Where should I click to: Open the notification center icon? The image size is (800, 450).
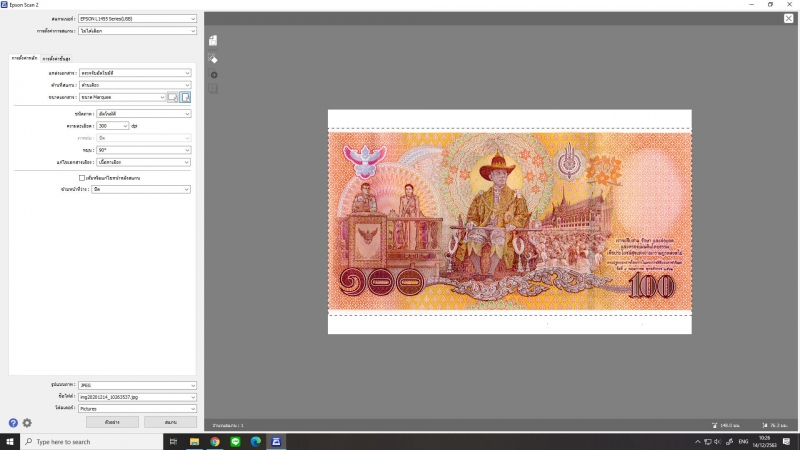tap(787, 441)
